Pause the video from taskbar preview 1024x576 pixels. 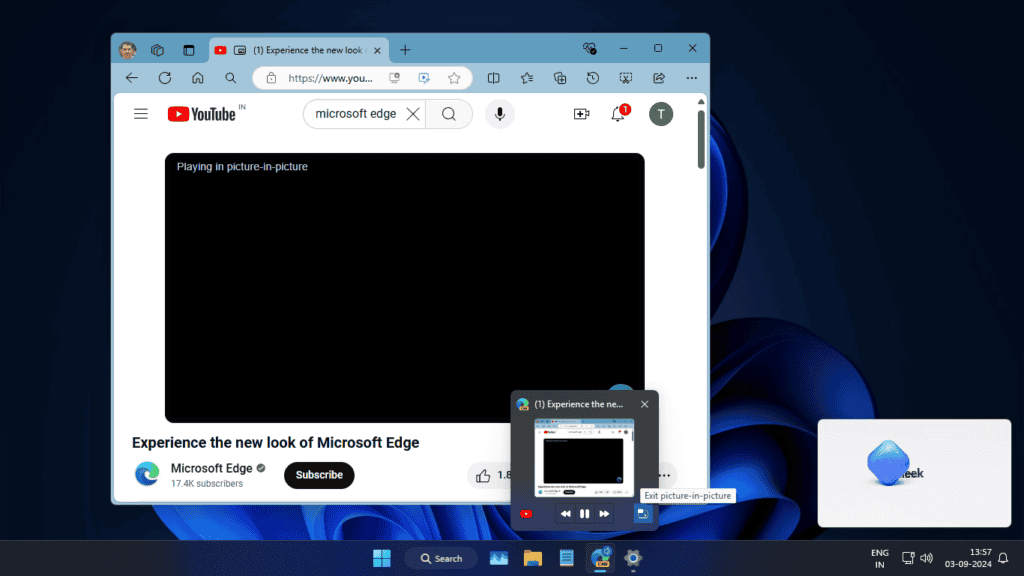pyautogui.click(x=585, y=514)
